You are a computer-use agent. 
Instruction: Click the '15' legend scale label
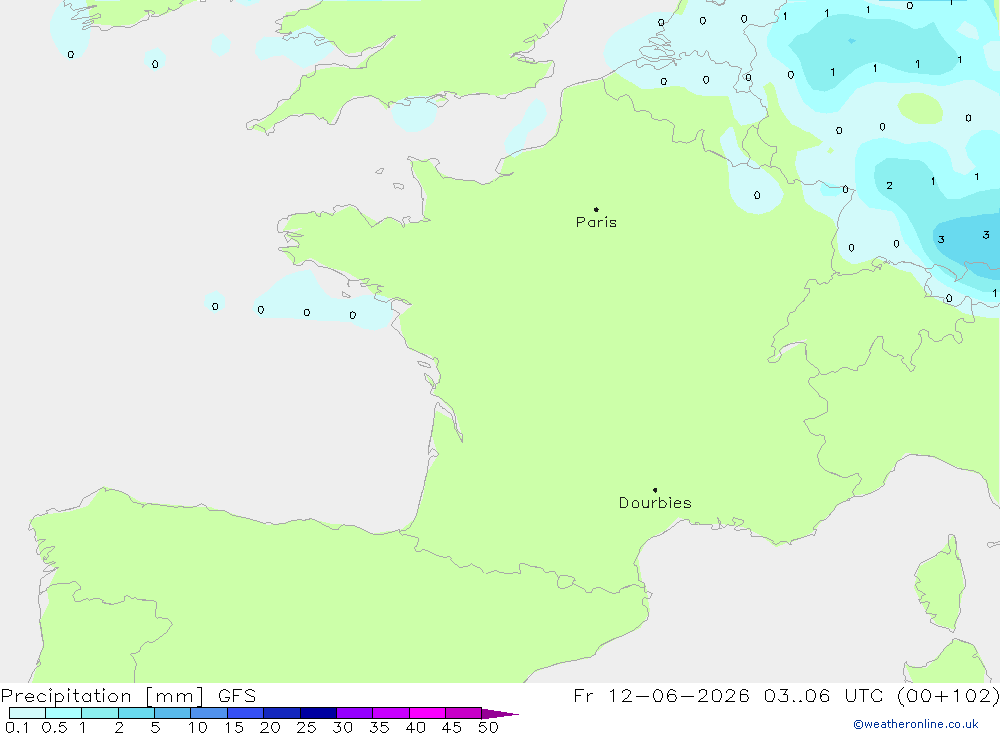click(x=234, y=727)
